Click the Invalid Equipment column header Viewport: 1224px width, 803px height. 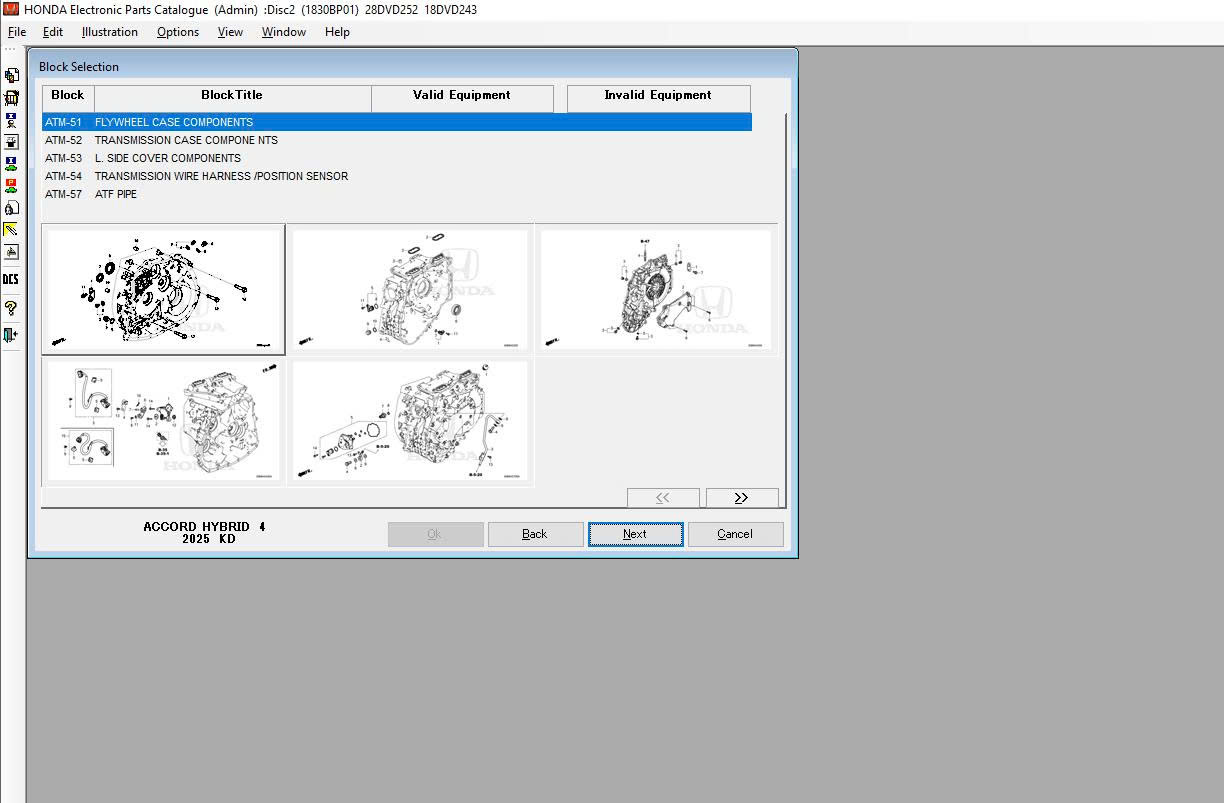pyautogui.click(x=658, y=97)
